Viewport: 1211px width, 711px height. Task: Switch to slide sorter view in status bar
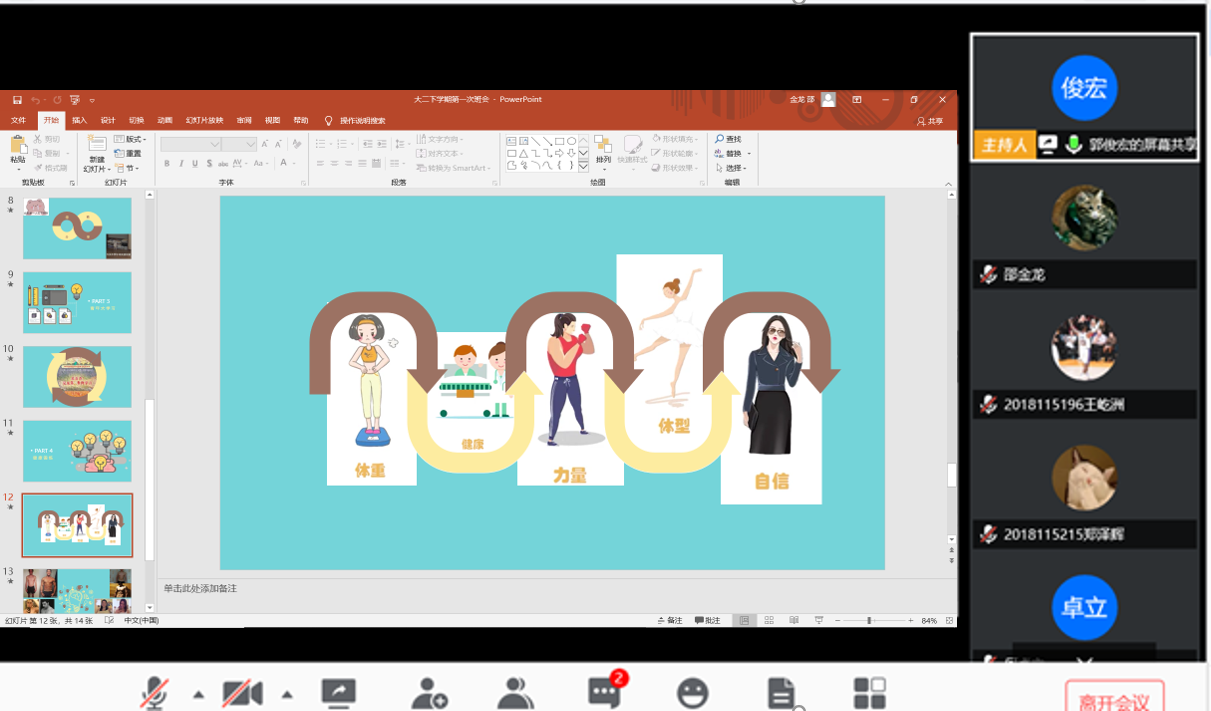(x=769, y=621)
